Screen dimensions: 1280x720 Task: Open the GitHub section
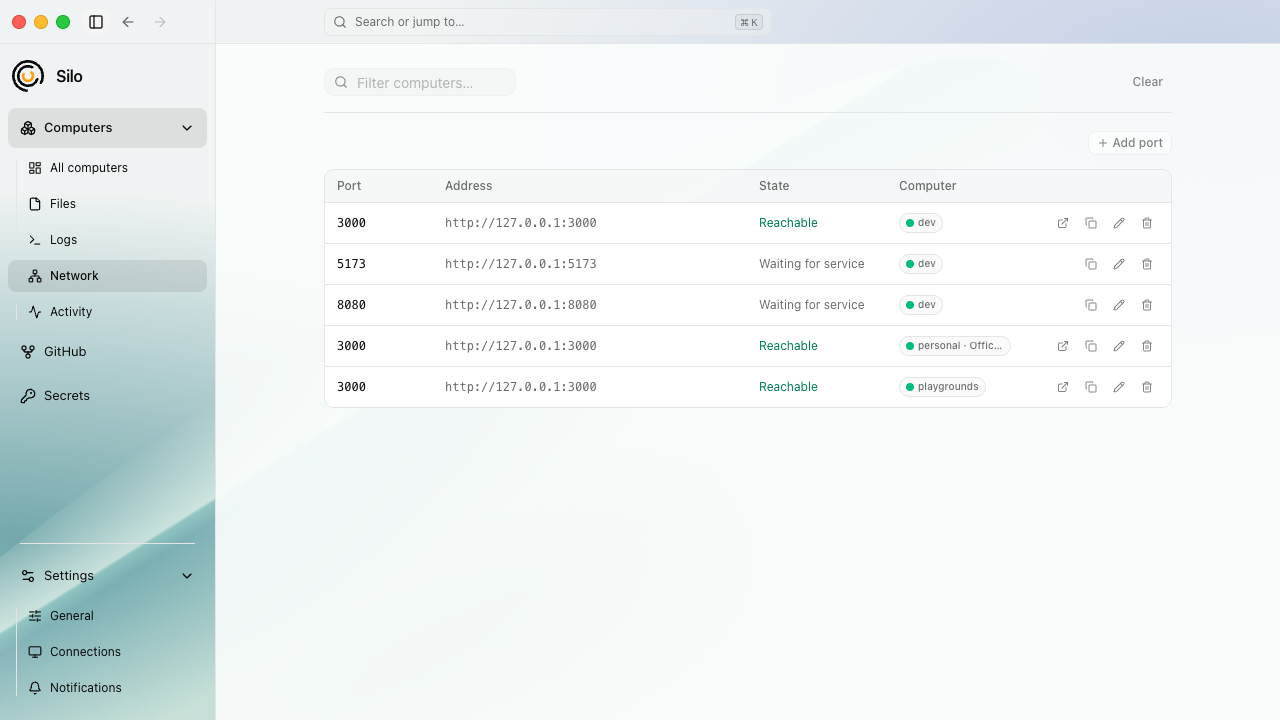pos(107,352)
